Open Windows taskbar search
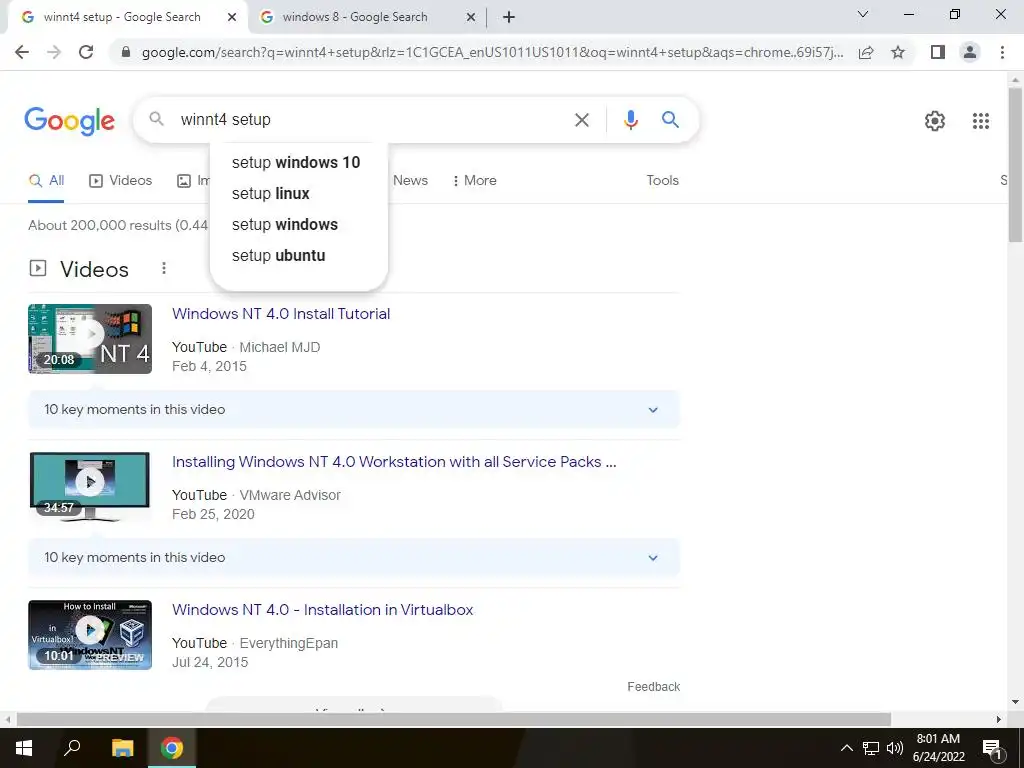The image size is (1024, 768). pyautogui.click(x=72, y=748)
